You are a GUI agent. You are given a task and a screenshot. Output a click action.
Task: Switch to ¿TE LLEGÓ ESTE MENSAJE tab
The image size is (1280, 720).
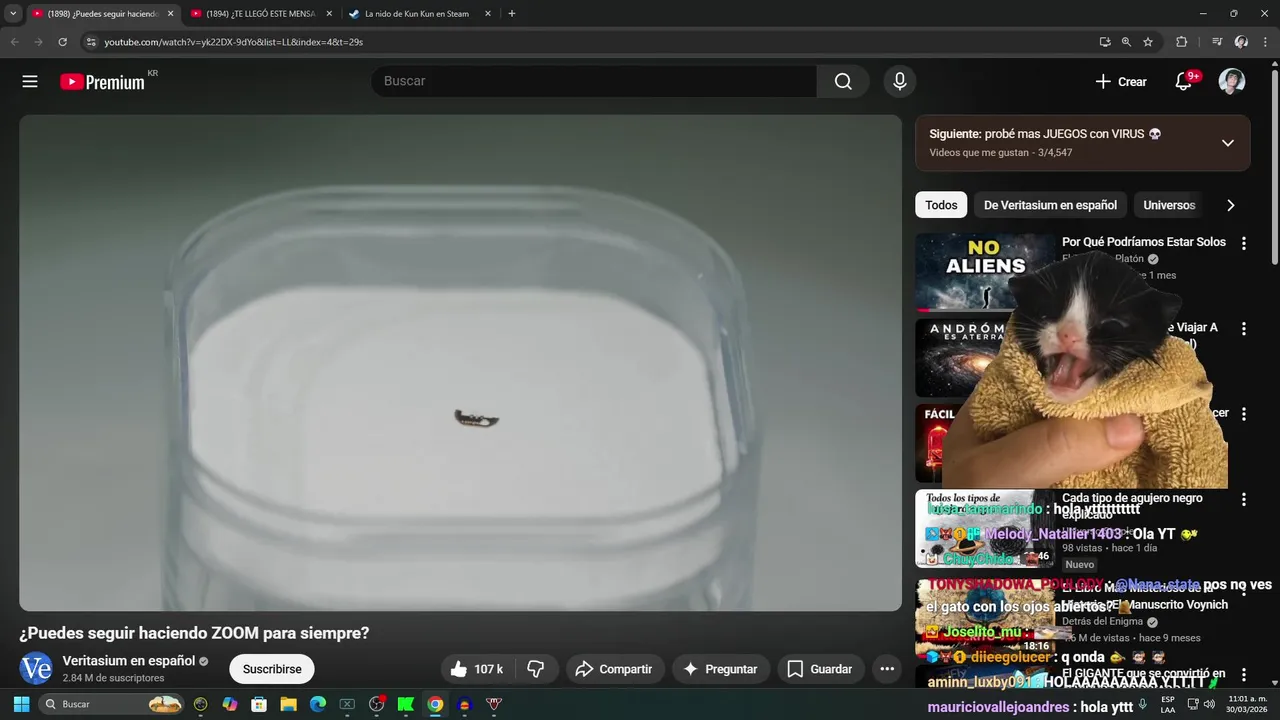(261, 14)
